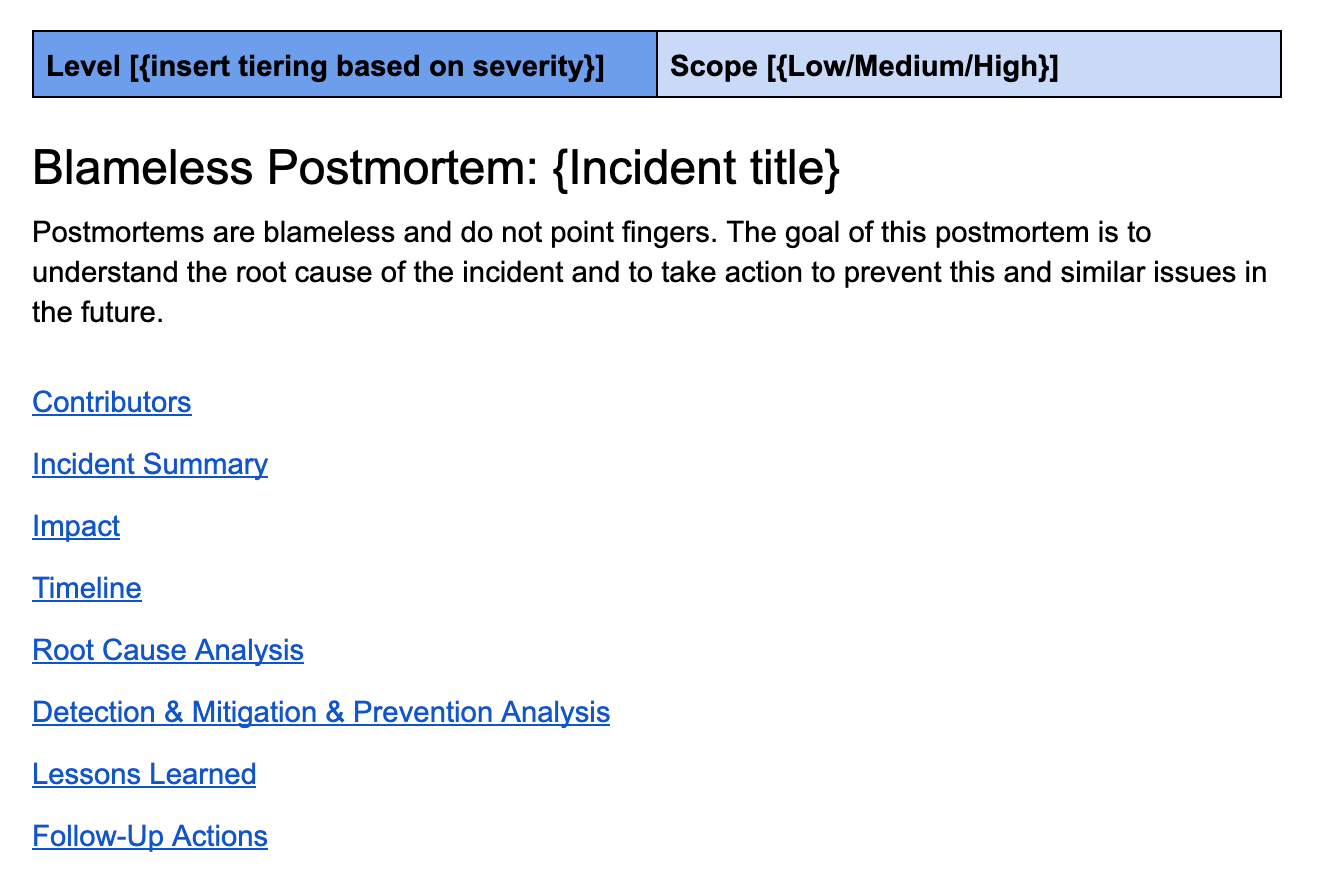Place cursor in the blameless description paragraph

(x=650, y=273)
